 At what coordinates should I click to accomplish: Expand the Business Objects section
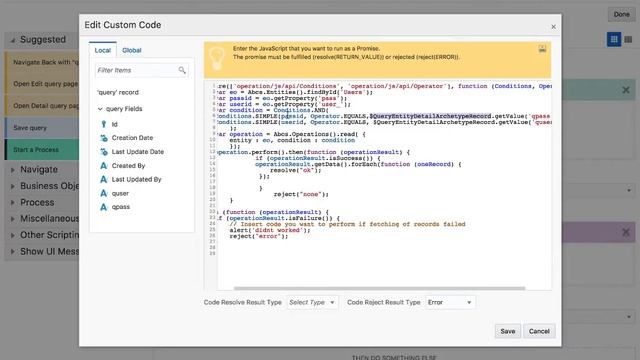[x=13, y=186]
